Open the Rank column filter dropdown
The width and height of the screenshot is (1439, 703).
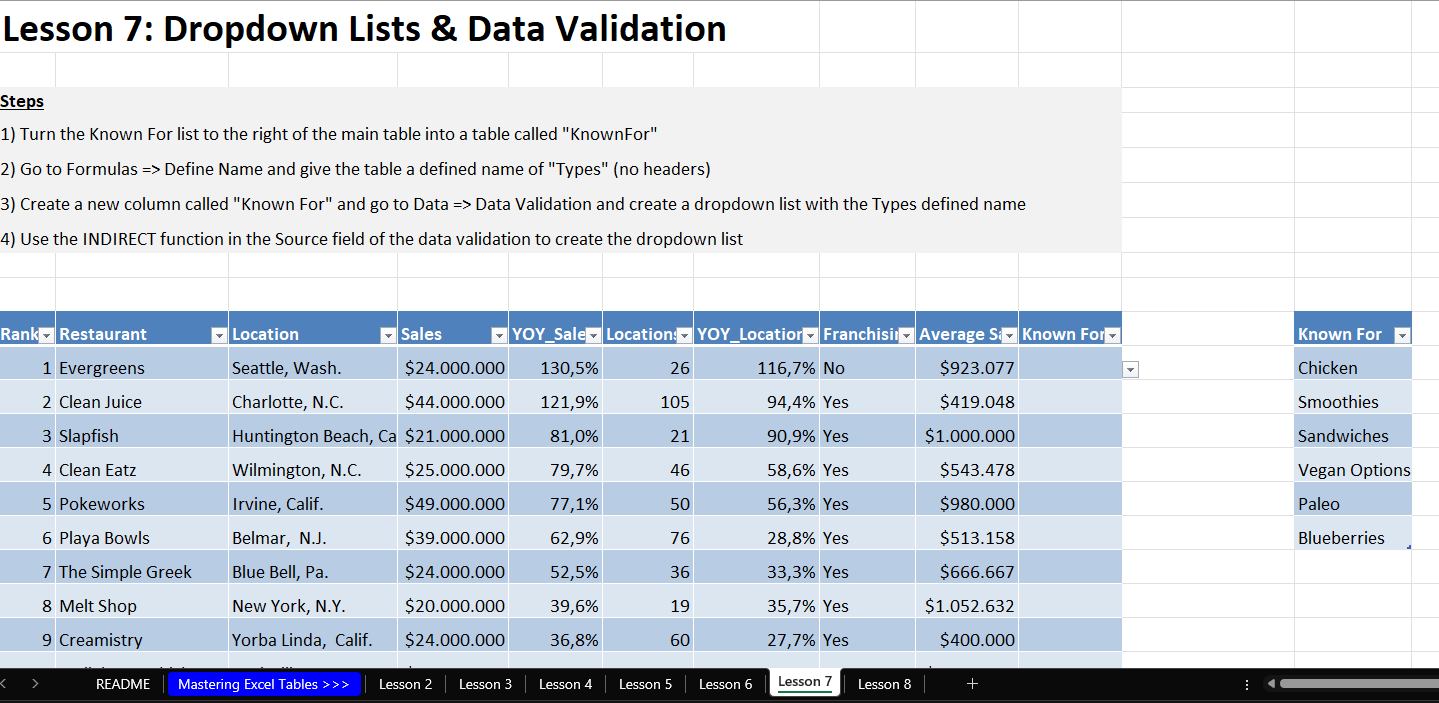(48, 335)
